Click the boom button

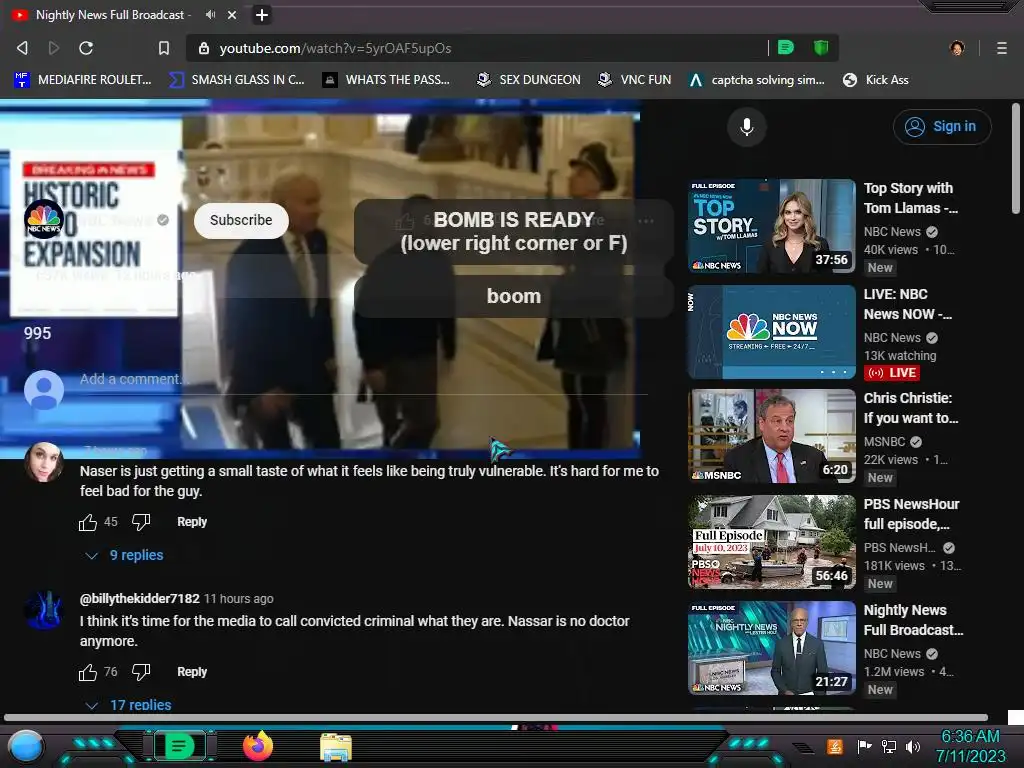[x=514, y=296]
